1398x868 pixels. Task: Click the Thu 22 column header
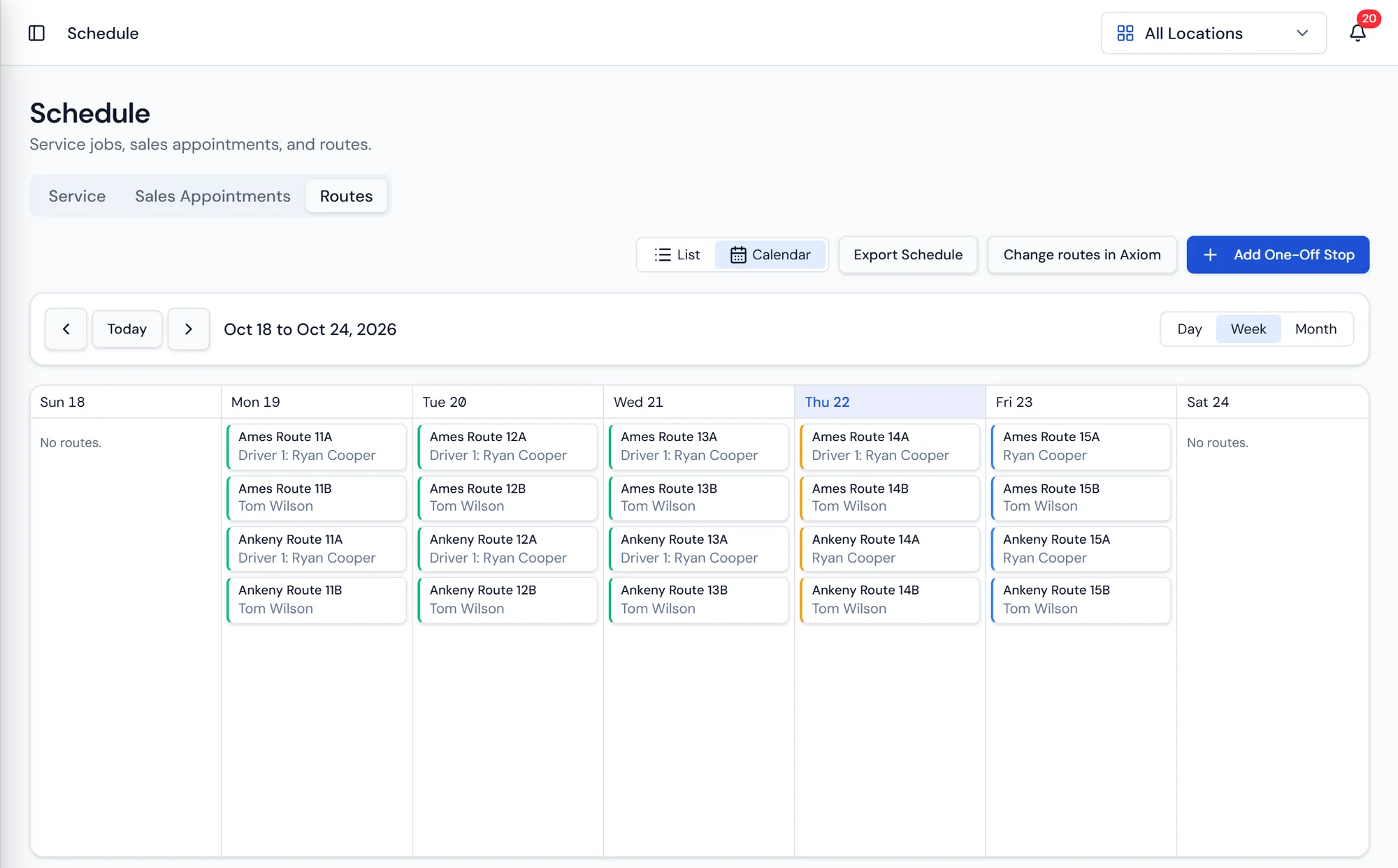click(x=890, y=402)
